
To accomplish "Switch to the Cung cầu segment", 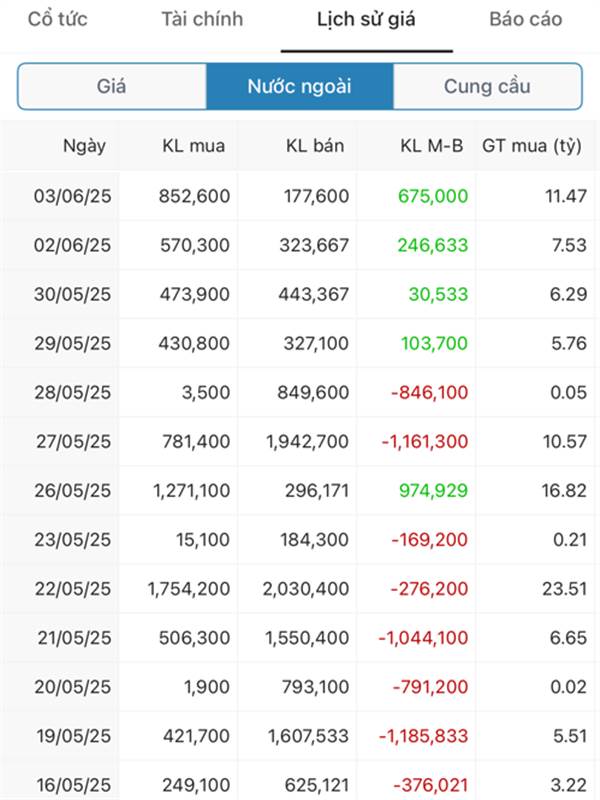I will coord(487,86).
